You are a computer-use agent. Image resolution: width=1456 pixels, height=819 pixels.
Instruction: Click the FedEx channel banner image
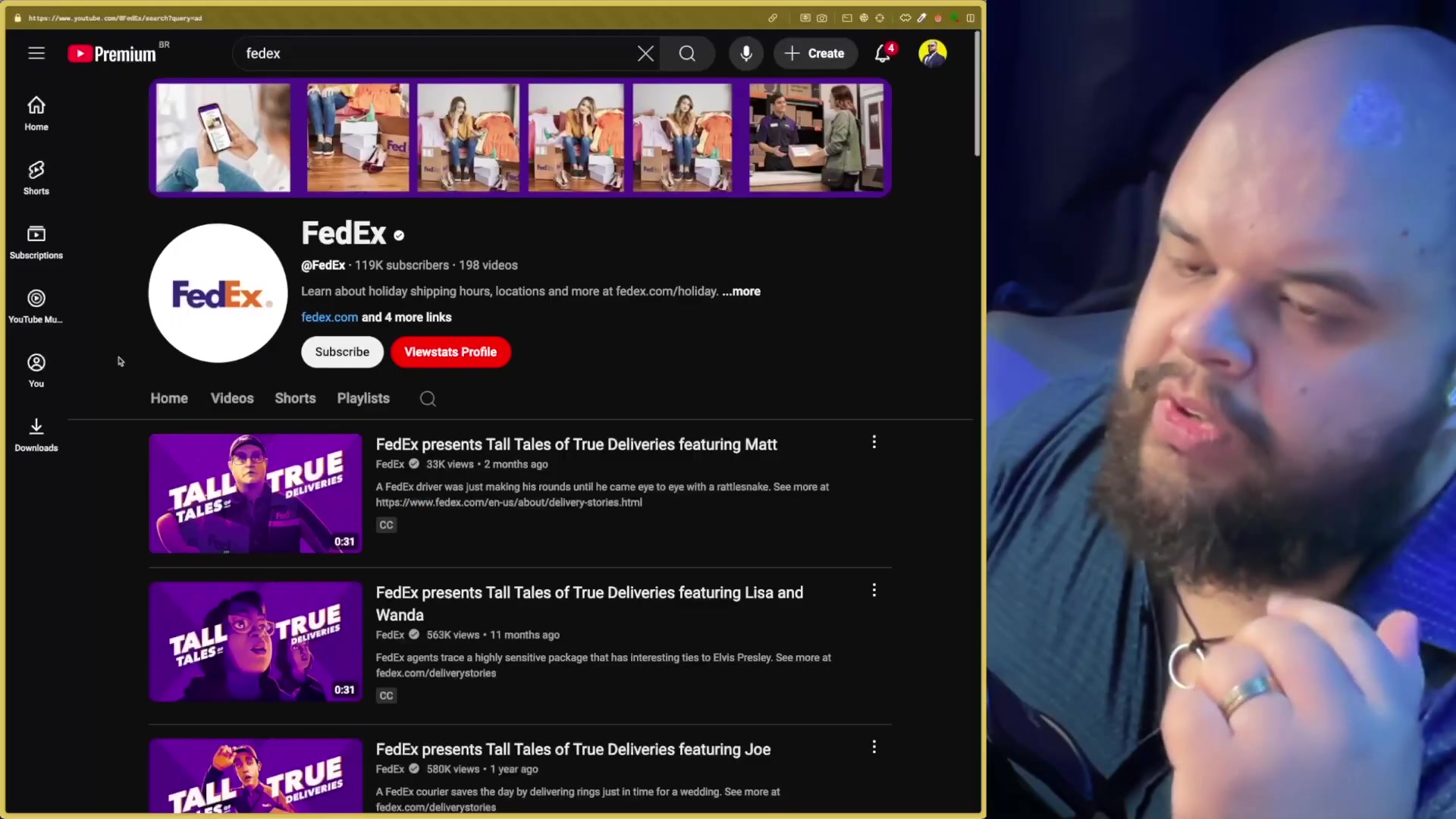520,137
